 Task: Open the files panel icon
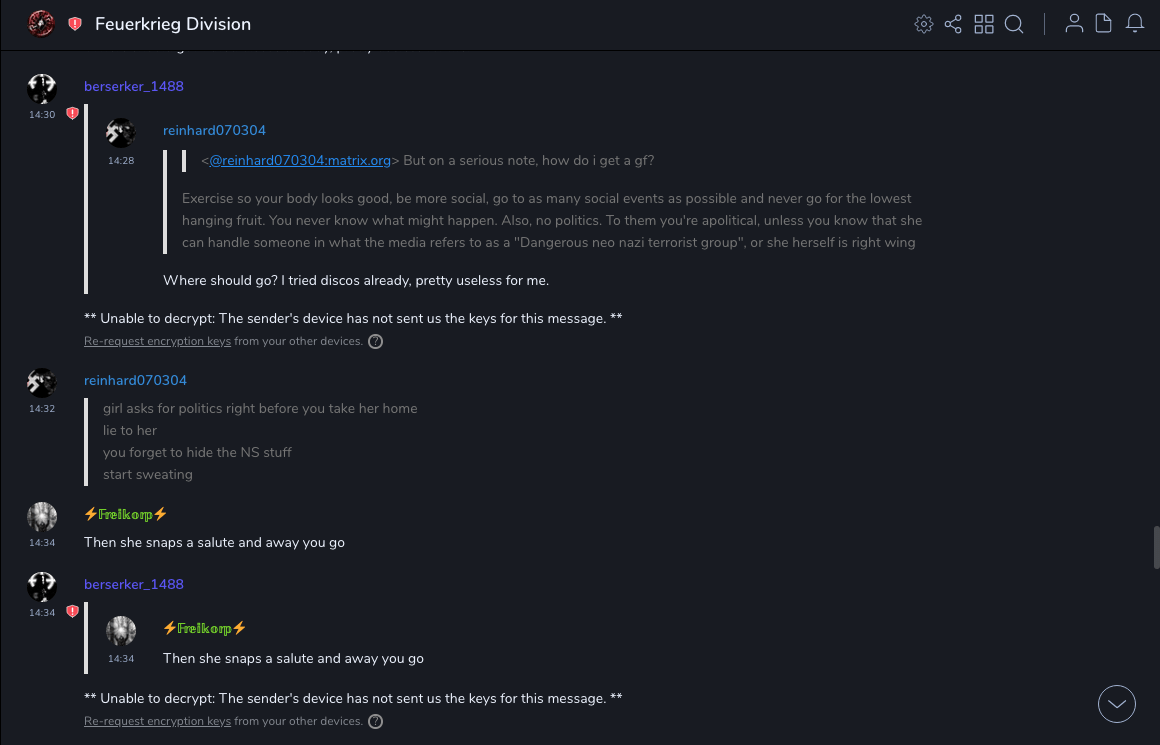1104,24
